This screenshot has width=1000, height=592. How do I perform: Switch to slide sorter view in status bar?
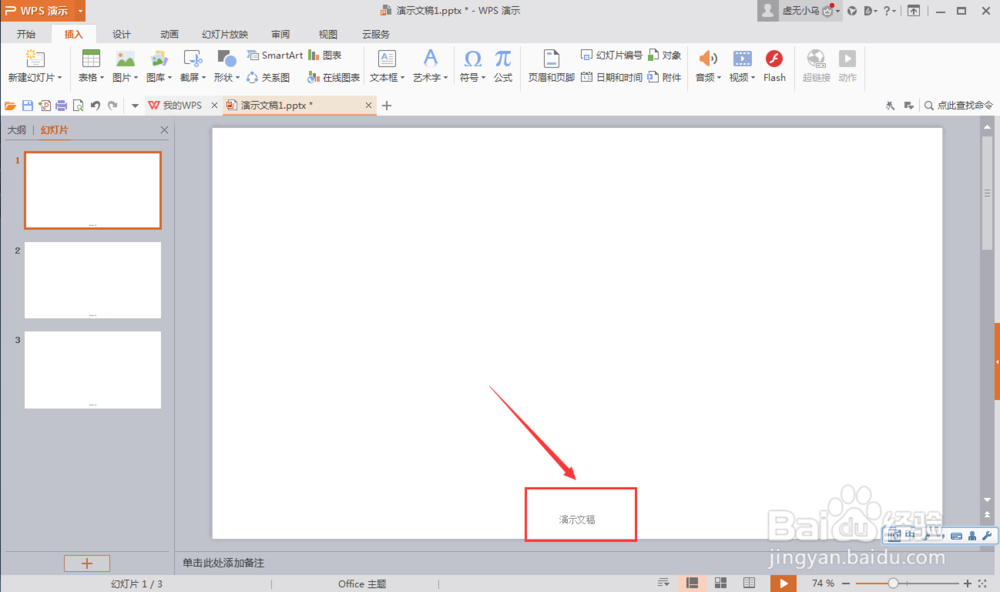721,583
